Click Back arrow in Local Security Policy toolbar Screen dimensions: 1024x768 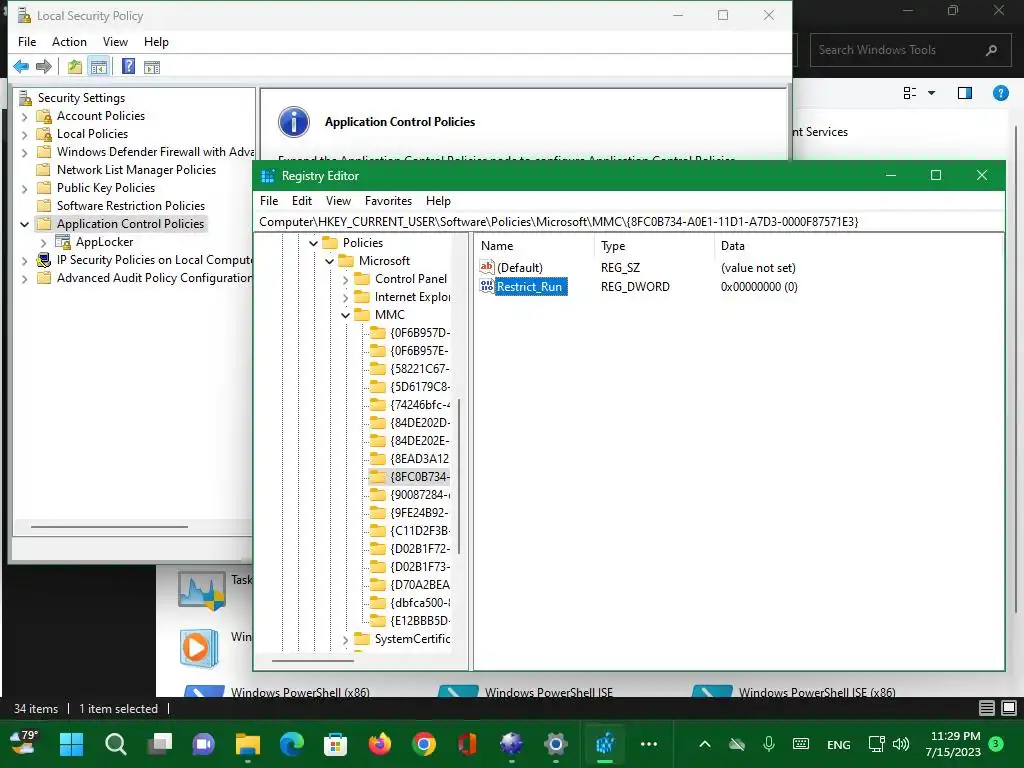point(21,67)
